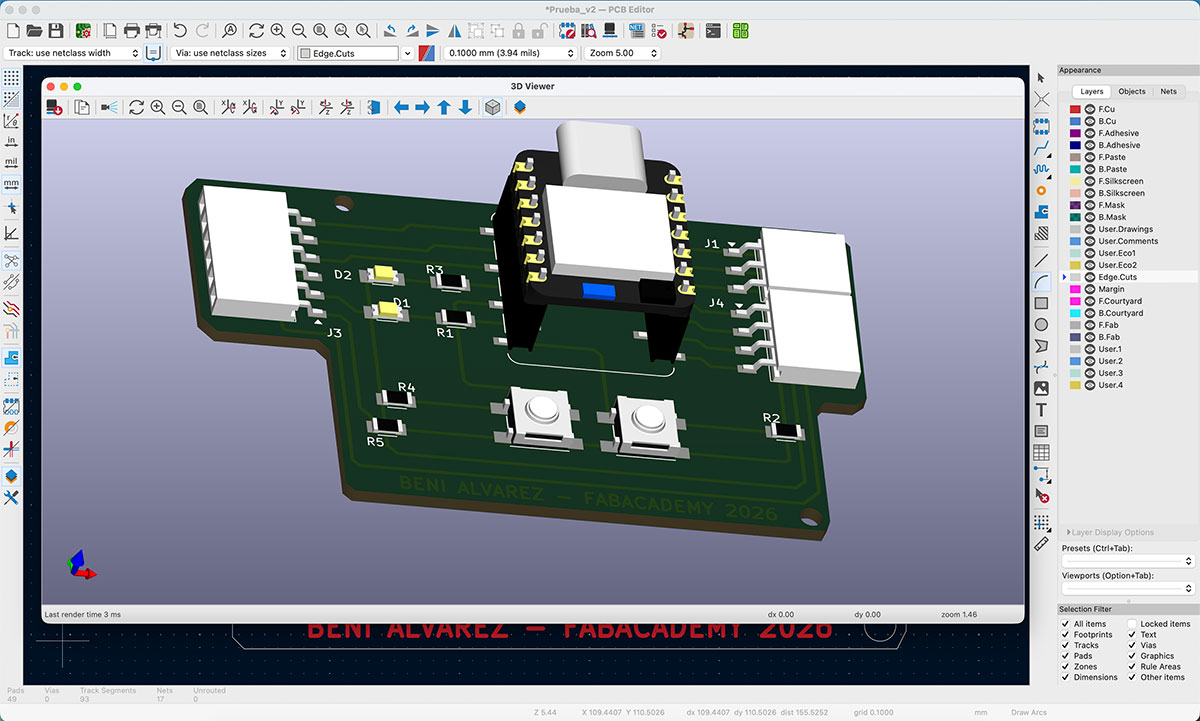Hide the B.Cu layer
Viewport: 1200px width, 721px height.
tap(1090, 121)
